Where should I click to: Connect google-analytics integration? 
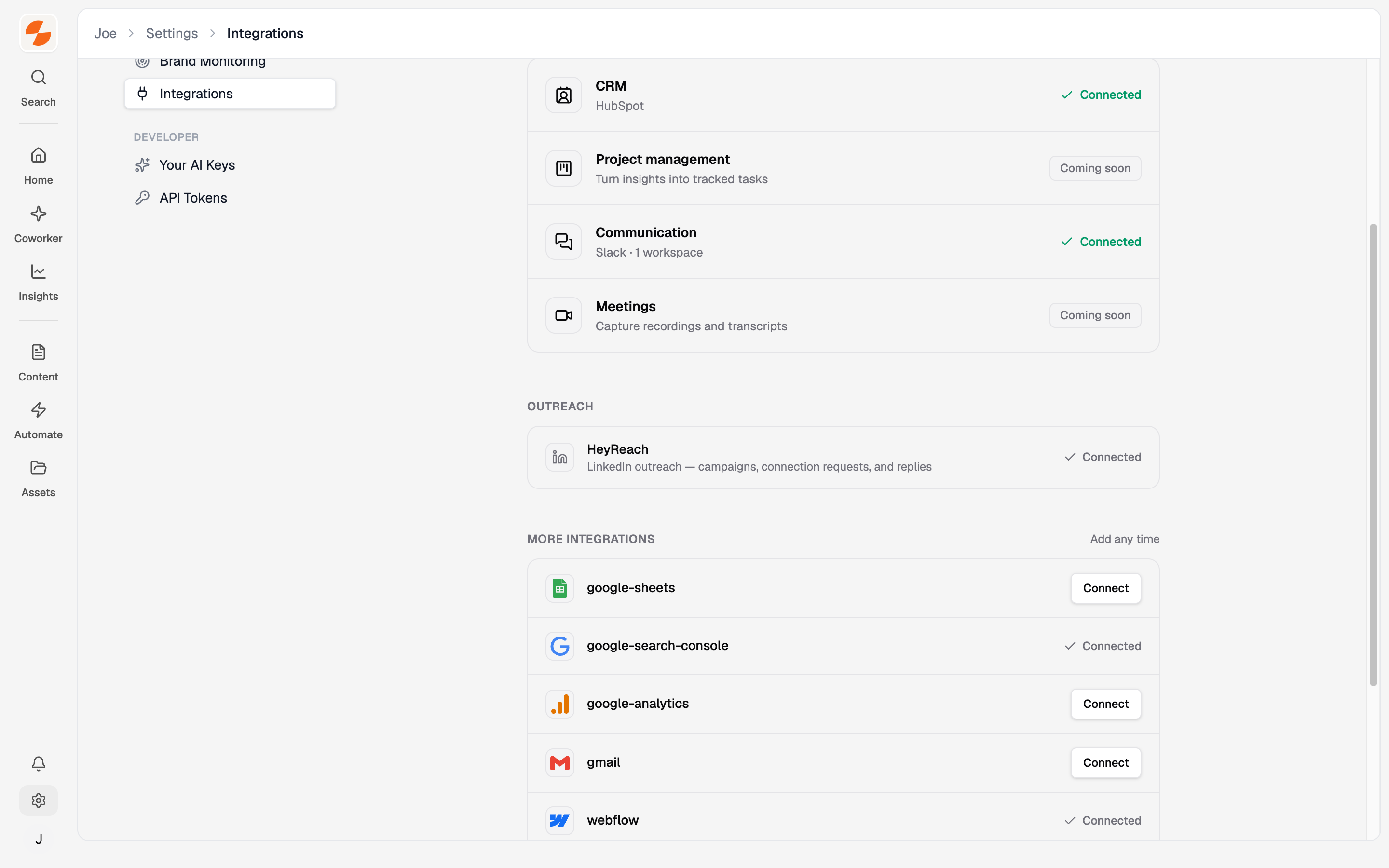(x=1105, y=704)
